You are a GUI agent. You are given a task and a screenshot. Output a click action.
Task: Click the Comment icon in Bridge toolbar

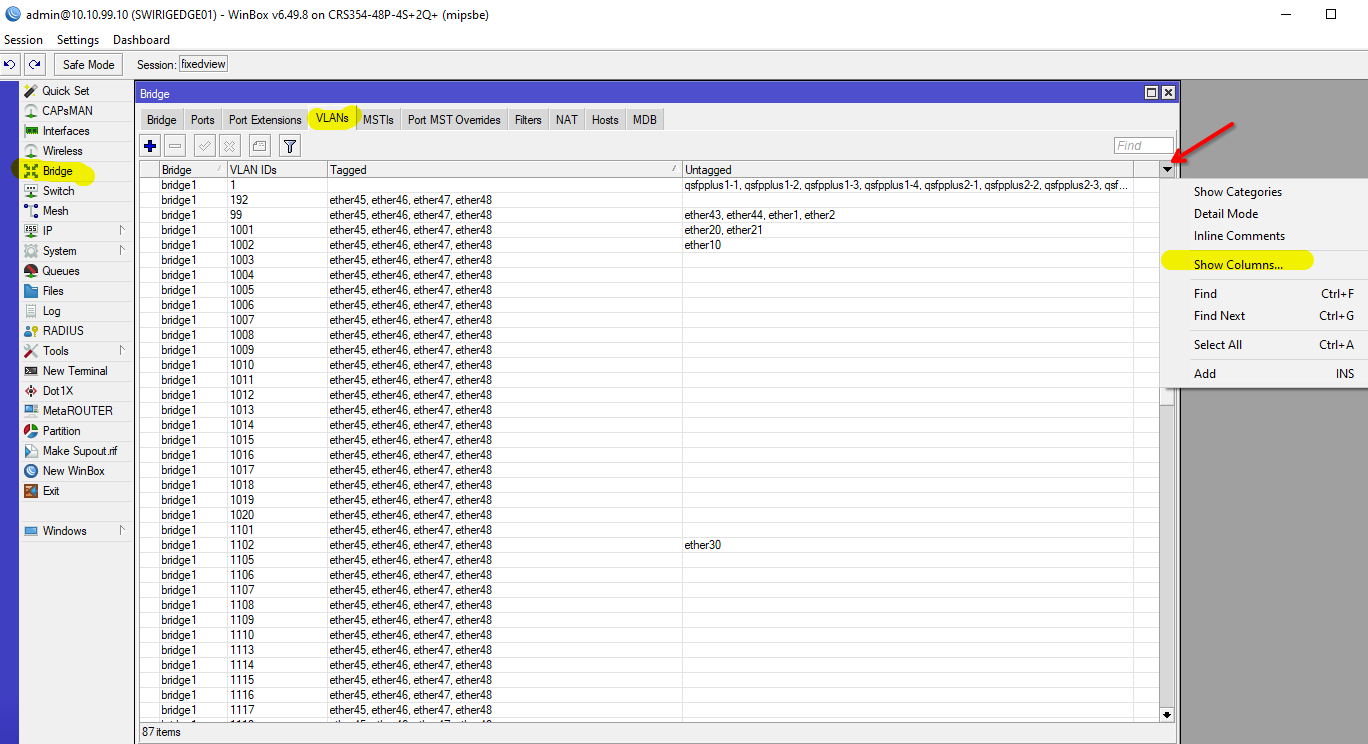coord(259,146)
